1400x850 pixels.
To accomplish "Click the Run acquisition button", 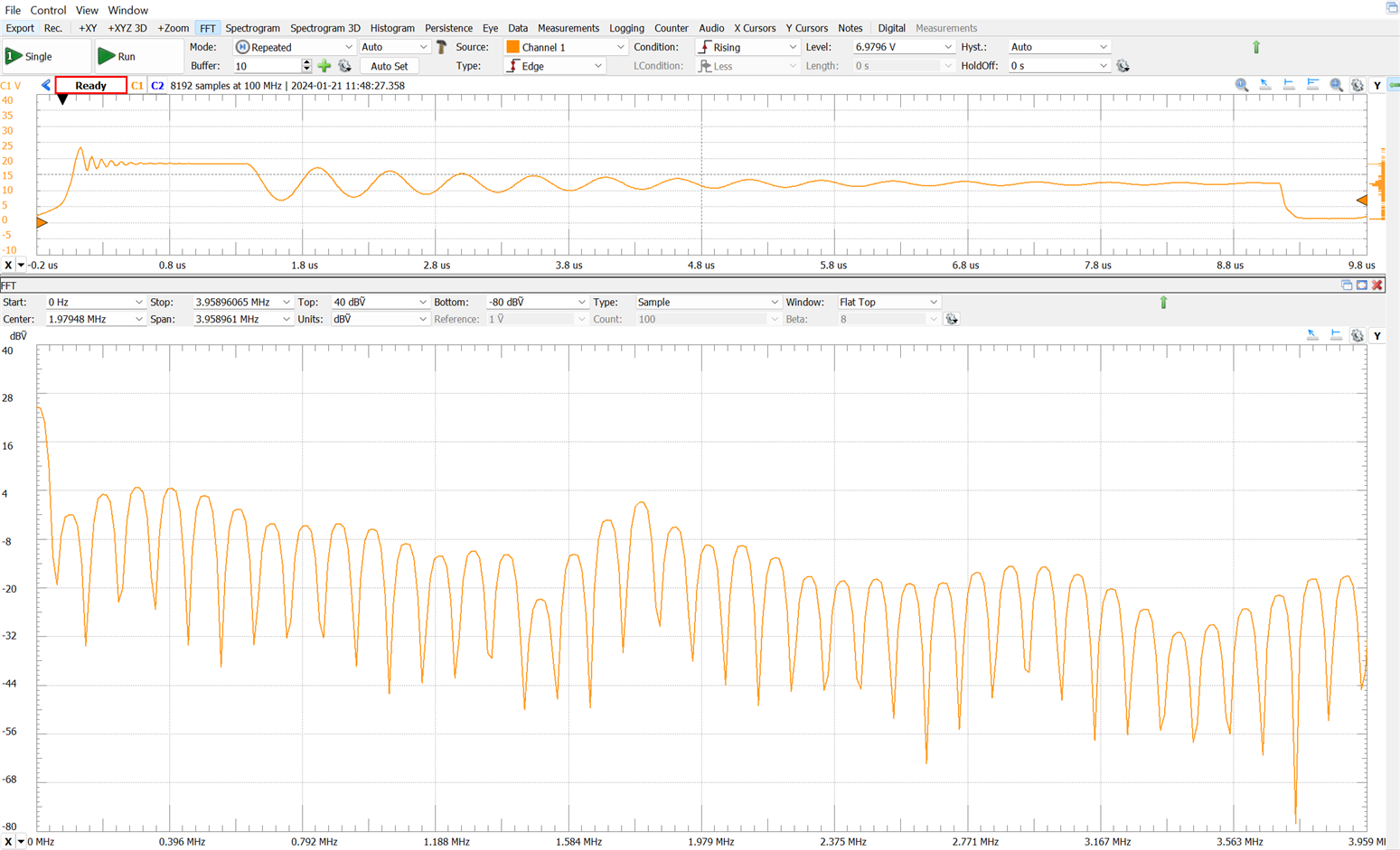I will point(139,56).
